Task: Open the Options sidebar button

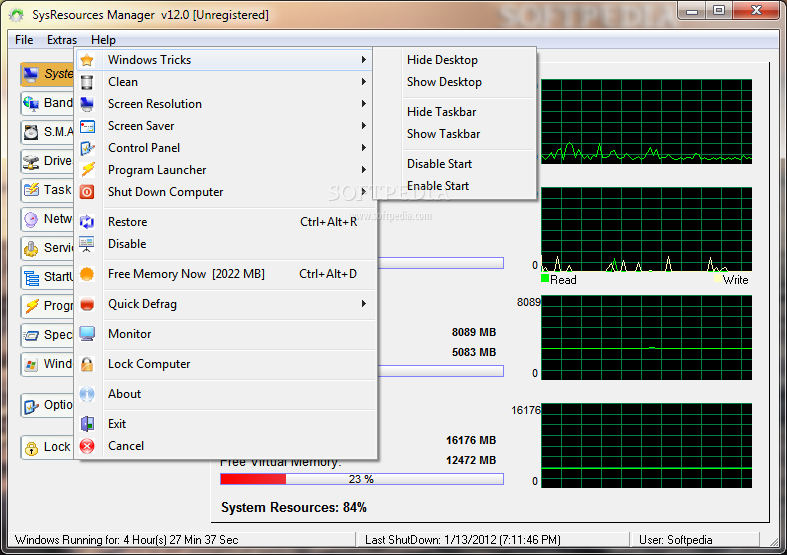Action: click(48, 405)
